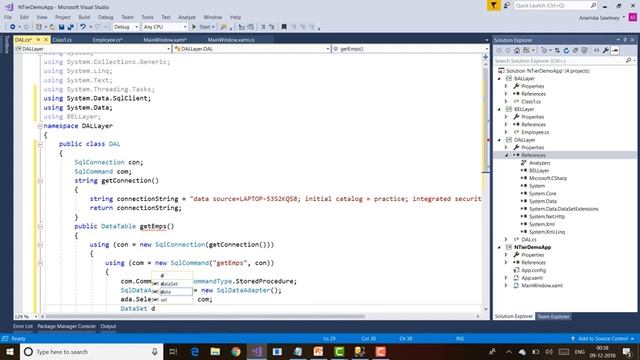The height and width of the screenshot is (360, 640).
Task: Open the action center notification icon
Action: pos(627,351)
